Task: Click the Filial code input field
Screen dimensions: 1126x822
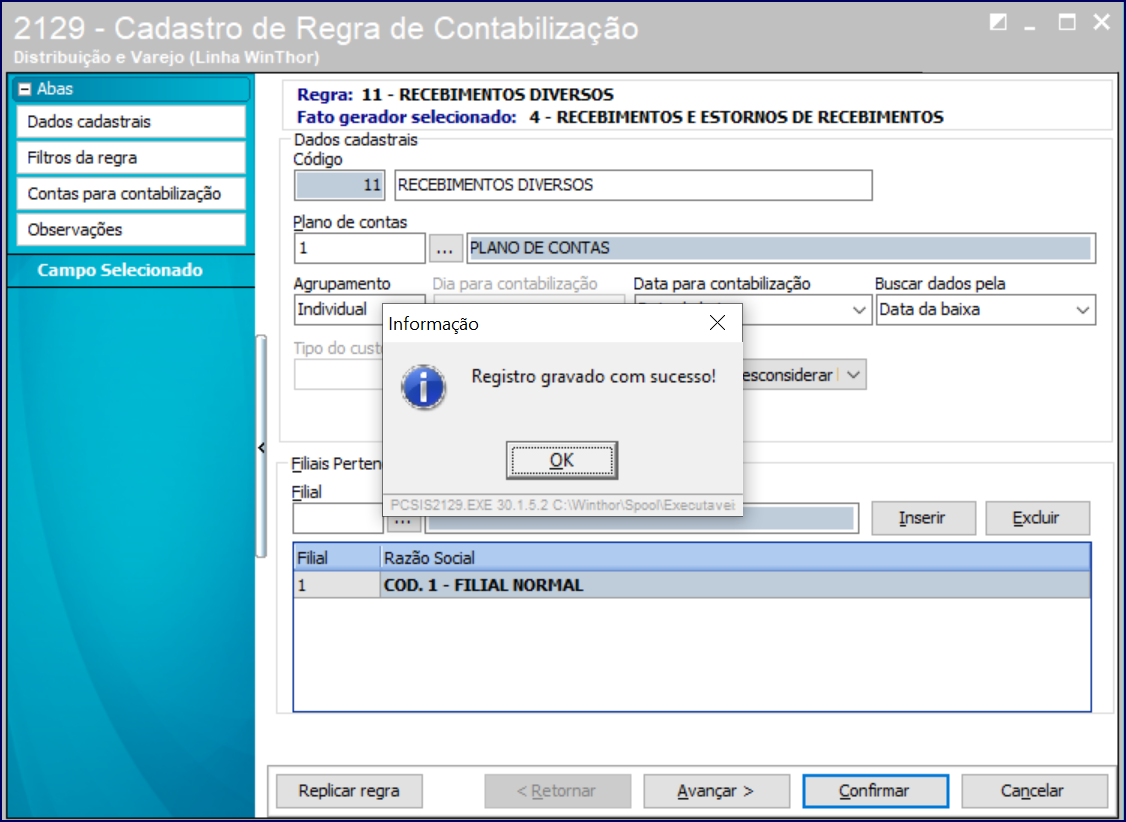Action: click(x=338, y=518)
